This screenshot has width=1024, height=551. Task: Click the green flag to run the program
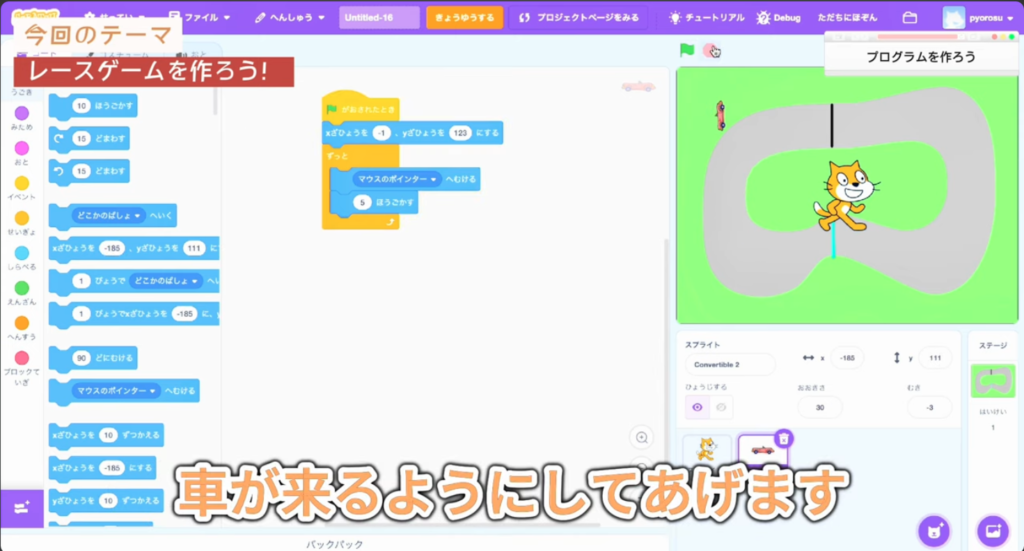tap(686, 50)
